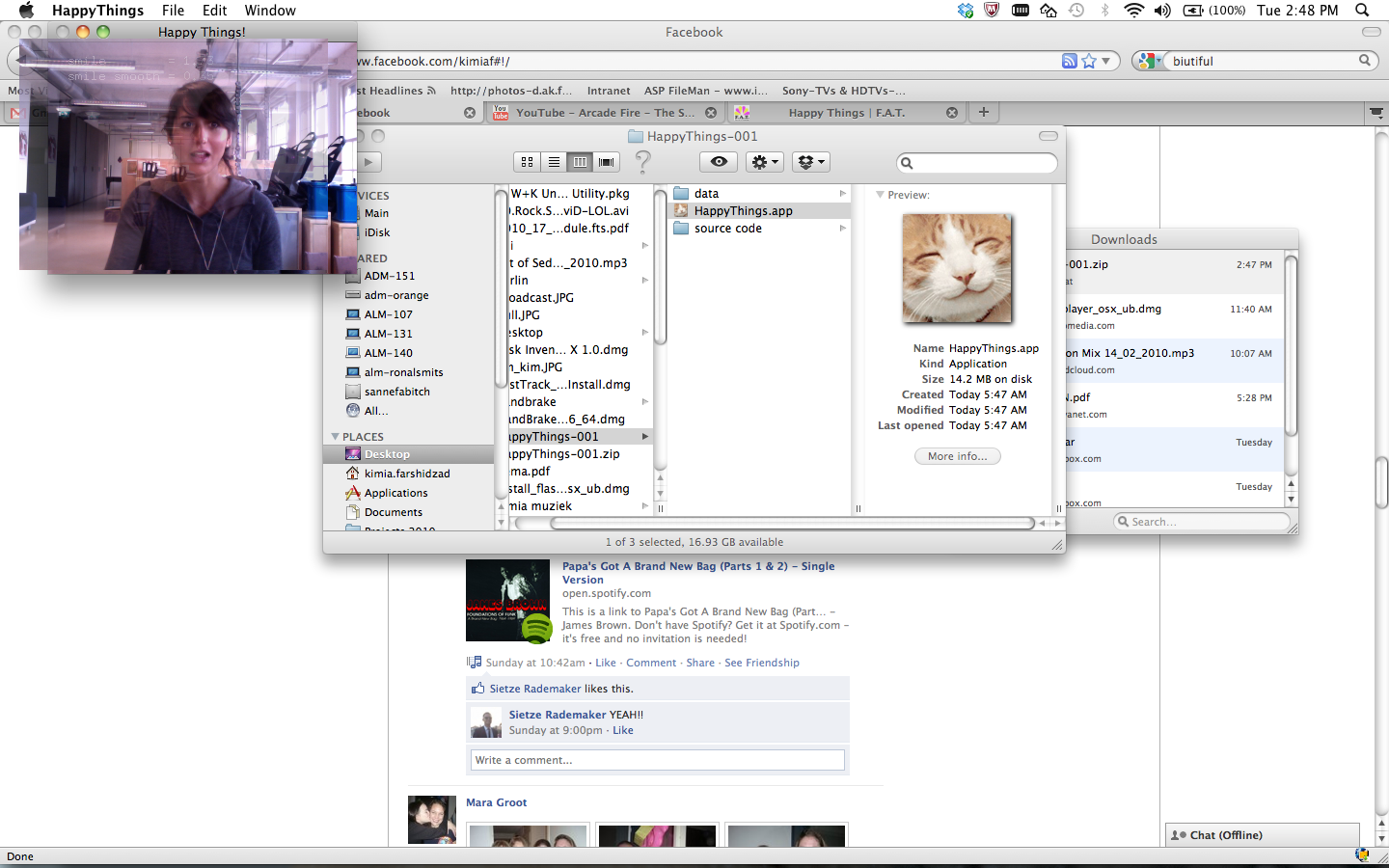Open the Finder Action gear menu
The width and height of the screenshot is (1389, 868).
tap(764, 162)
